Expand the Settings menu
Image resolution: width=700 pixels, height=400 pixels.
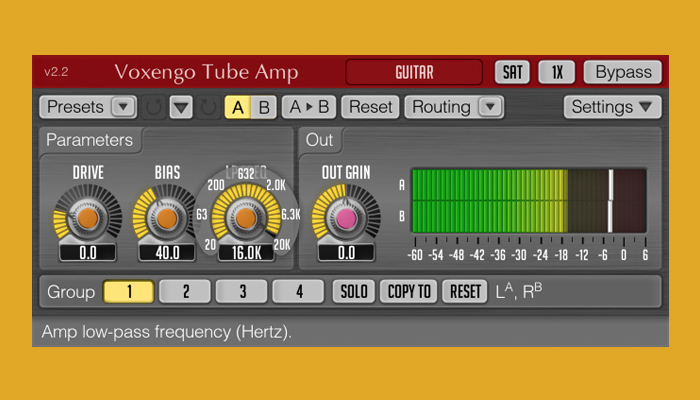(612, 107)
